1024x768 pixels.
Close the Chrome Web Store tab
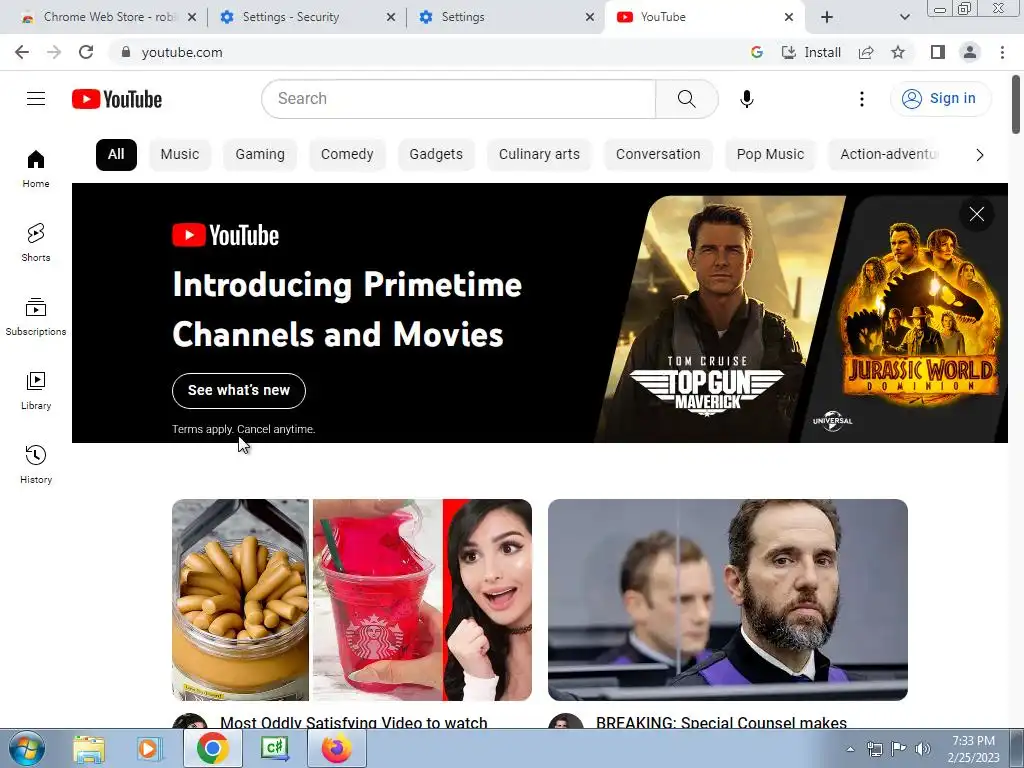tap(192, 17)
